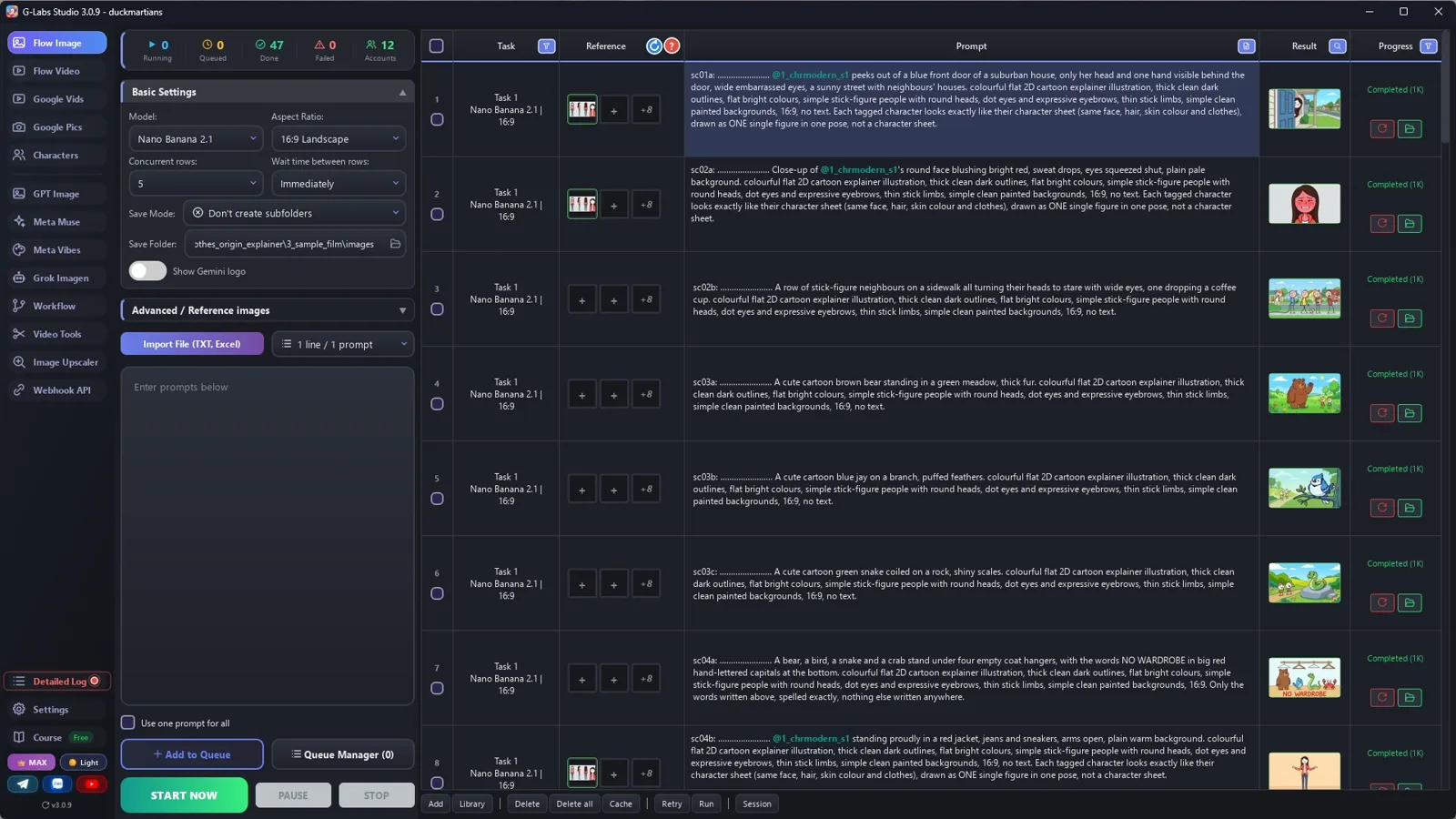
Task: Open Characters in the sidebar
Action: 56,156
